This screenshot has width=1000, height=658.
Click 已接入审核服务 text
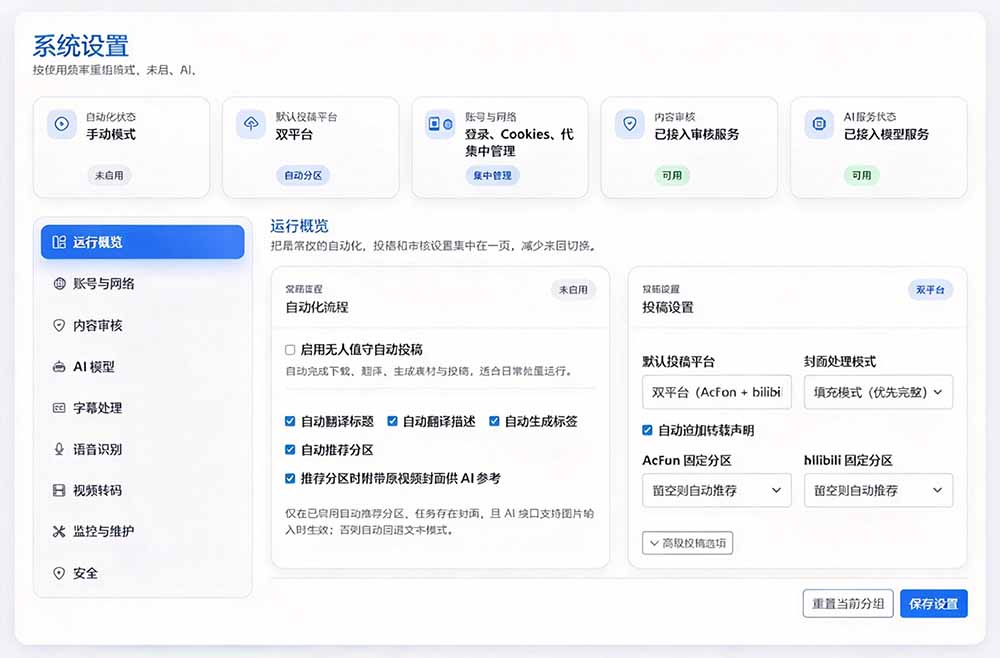pyautogui.click(x=697, y=134)
